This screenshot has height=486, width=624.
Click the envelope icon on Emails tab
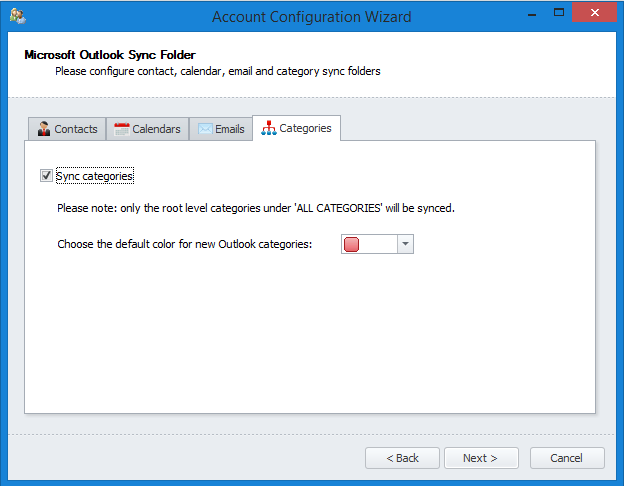pos(204,129)
